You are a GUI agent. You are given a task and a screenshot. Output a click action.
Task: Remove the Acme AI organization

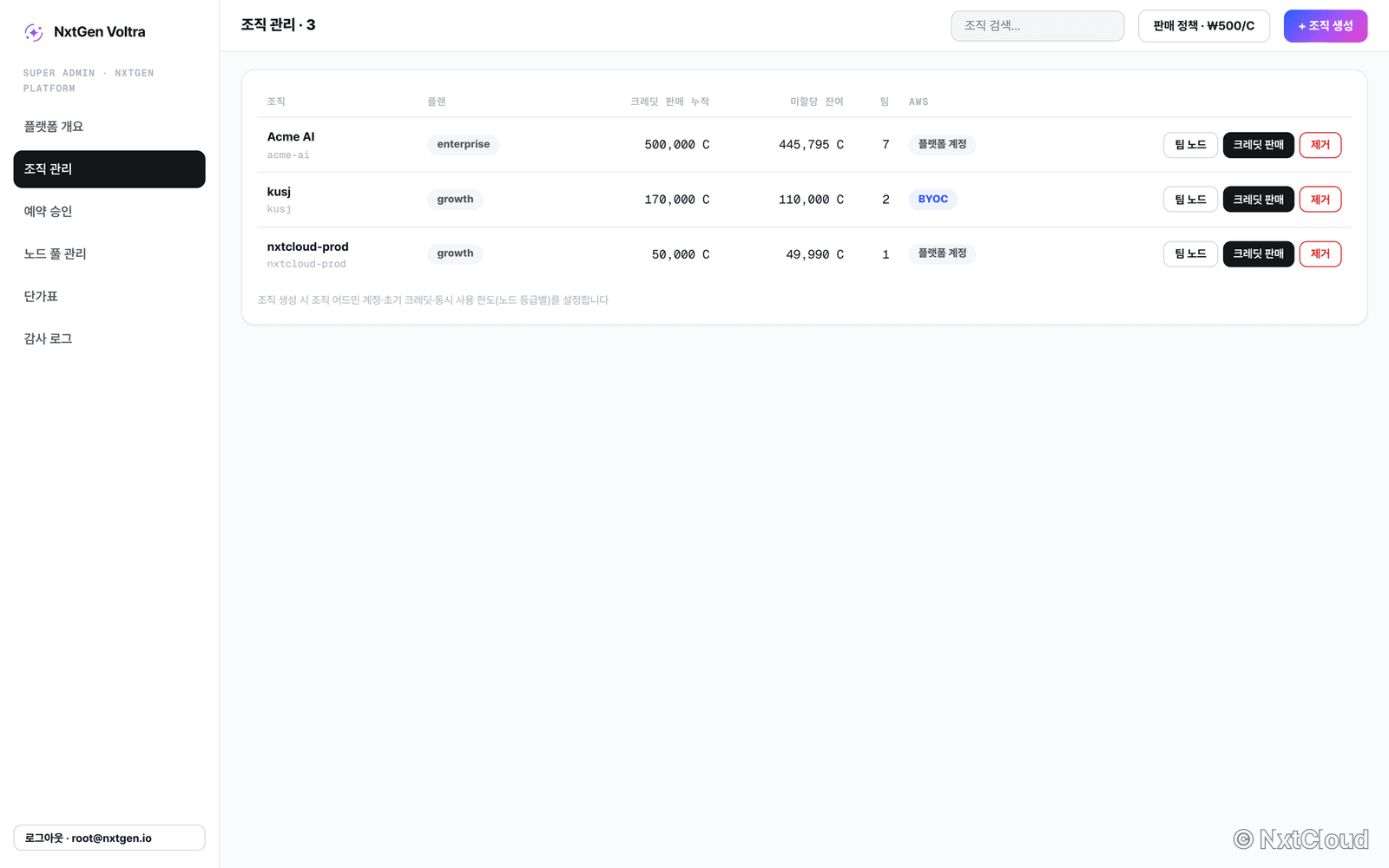(x=1320, y=145)
